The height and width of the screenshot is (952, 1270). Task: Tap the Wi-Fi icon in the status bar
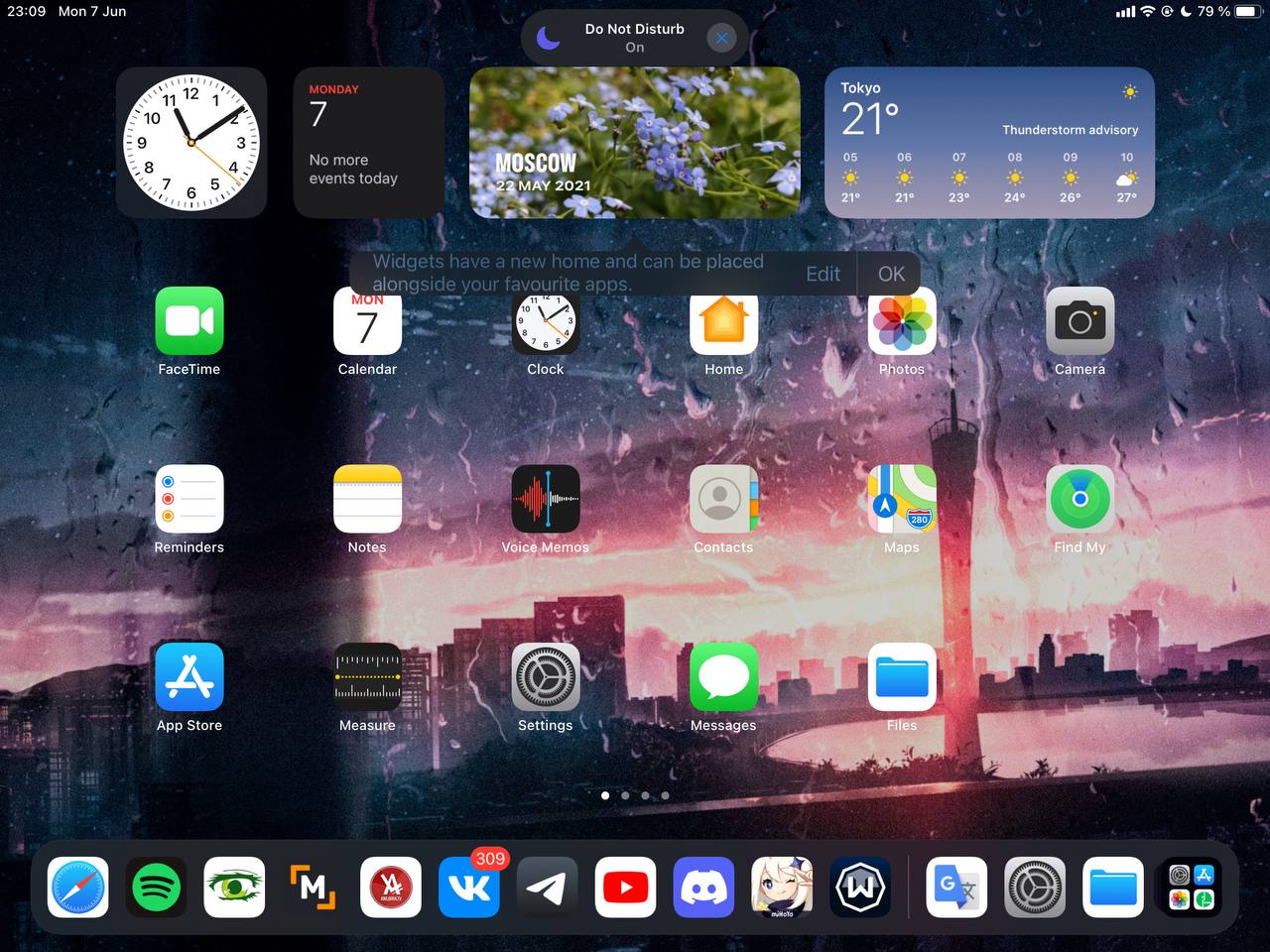[x=1147, y=11]
